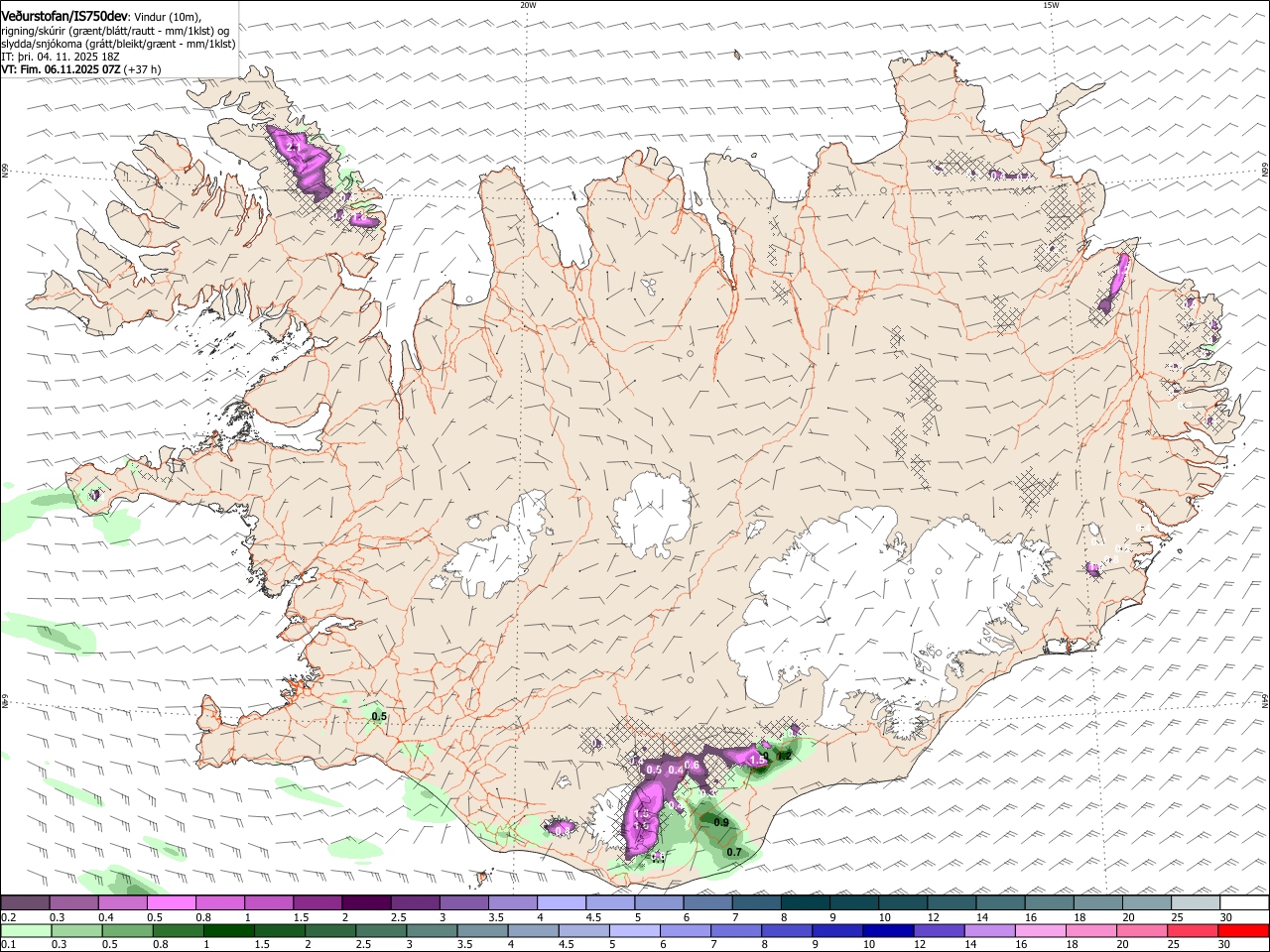
Task: Pick lower scale palest green swatch 0.1–0.3
Action: point(26,930)
